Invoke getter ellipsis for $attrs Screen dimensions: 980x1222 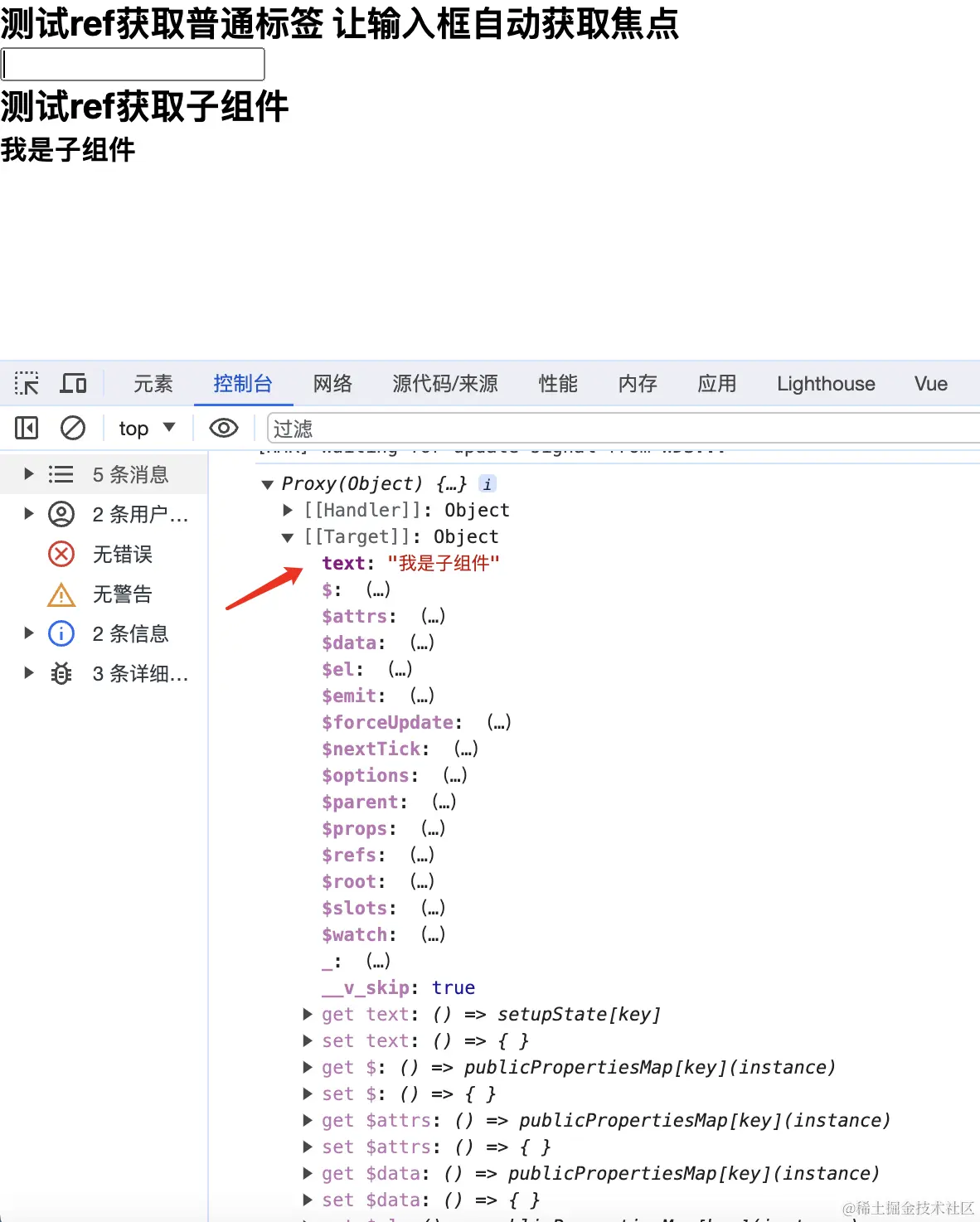click(433, 616)
